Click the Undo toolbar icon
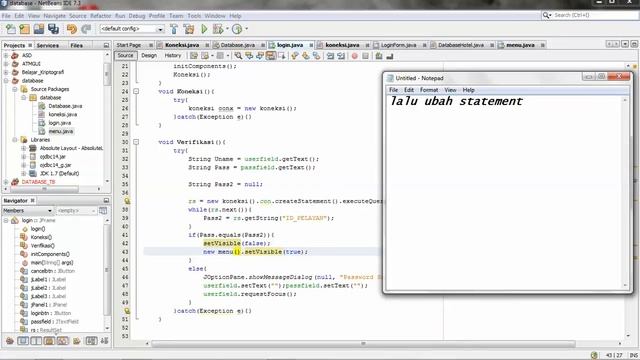The width and height of the screenshot is (640, 360). (72, 29)
